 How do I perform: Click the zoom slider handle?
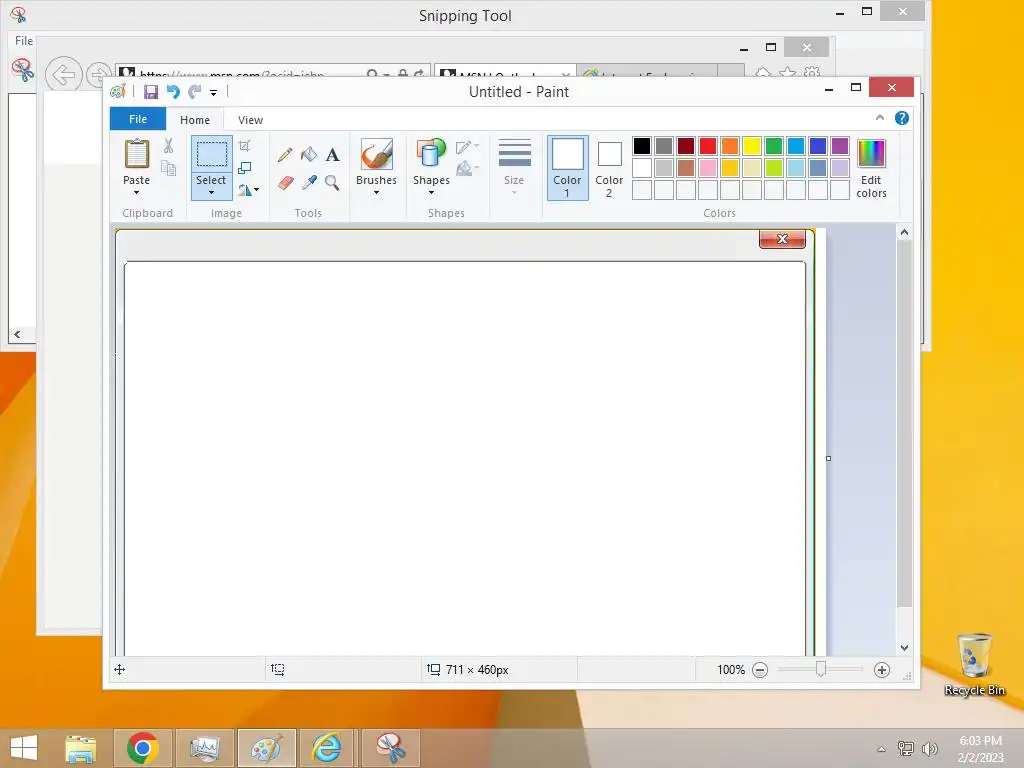pos(821,669)
